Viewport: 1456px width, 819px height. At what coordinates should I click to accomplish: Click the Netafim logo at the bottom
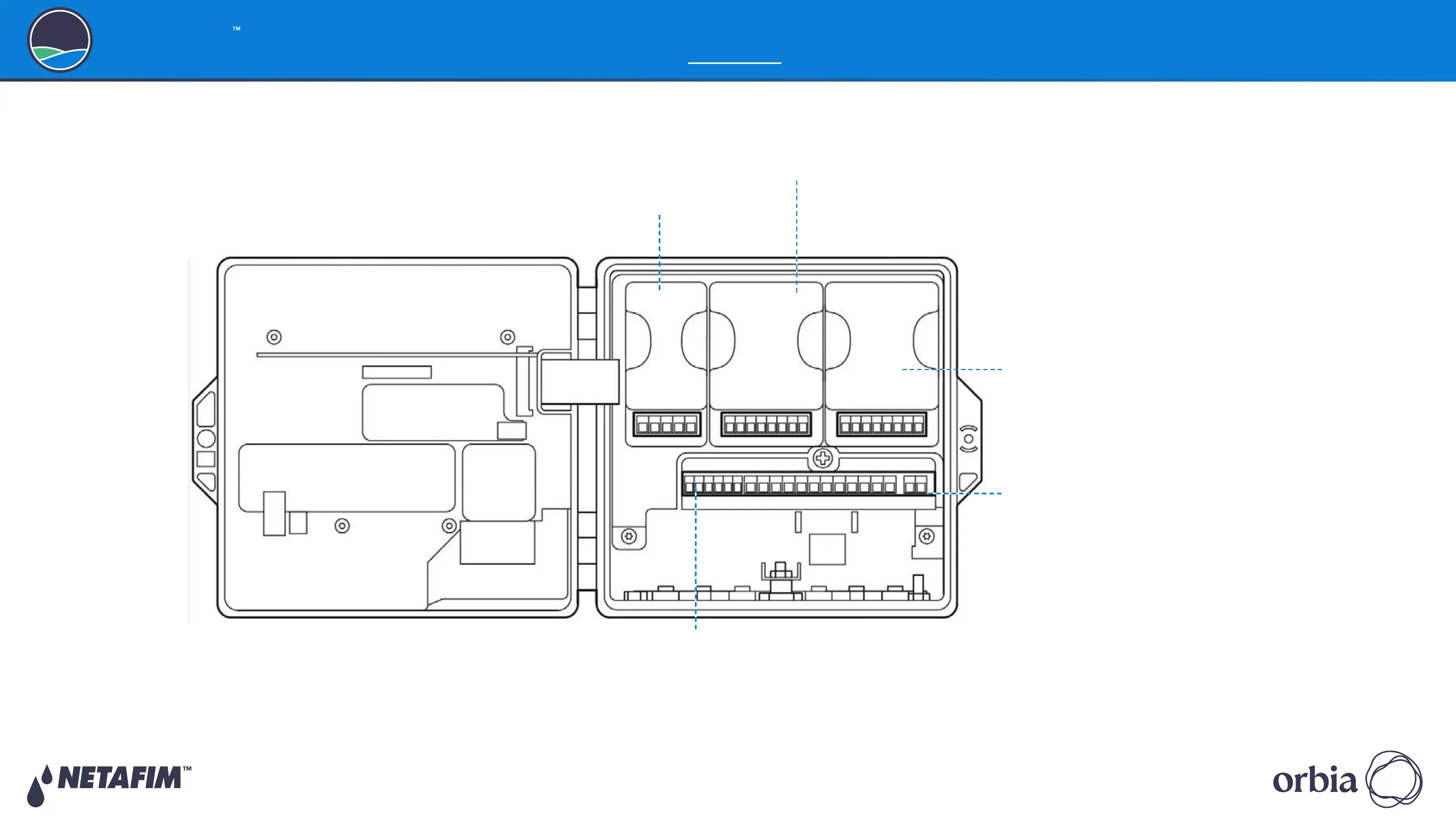(x=109, y=785)
